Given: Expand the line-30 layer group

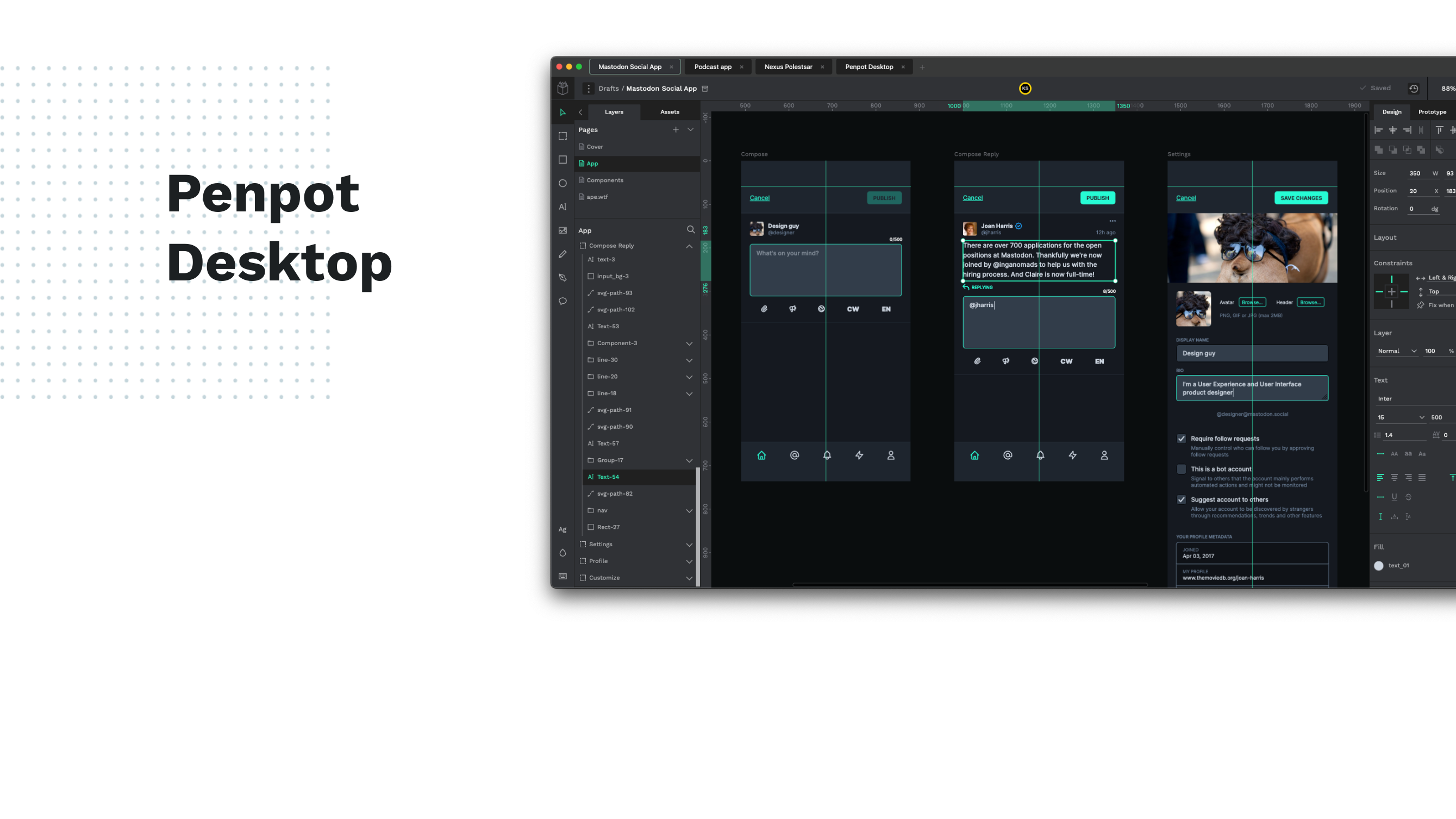Looking at the screenshot, I should (689, 360).
